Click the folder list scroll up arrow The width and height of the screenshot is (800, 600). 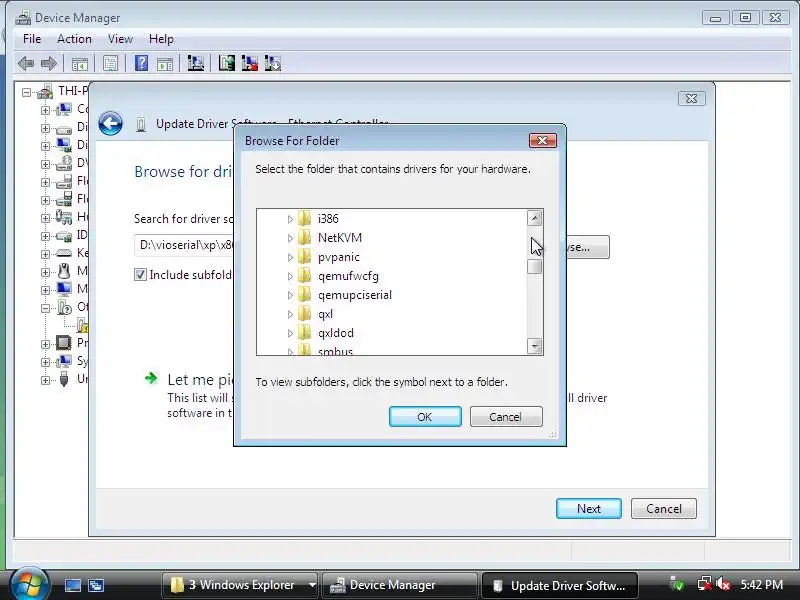pyautogui.click(x=534, y=218)
